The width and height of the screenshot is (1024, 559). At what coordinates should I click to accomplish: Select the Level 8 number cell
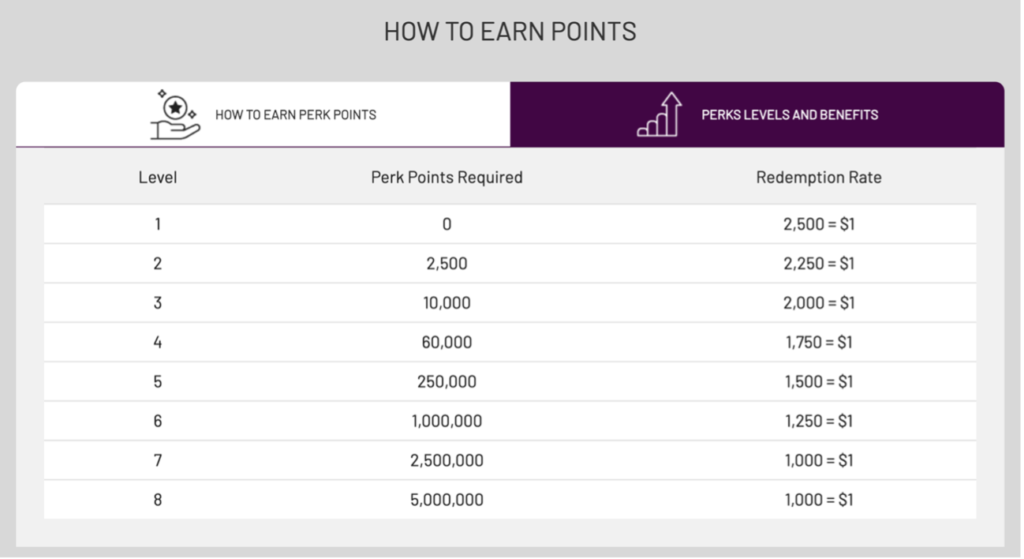click(157, 500)
